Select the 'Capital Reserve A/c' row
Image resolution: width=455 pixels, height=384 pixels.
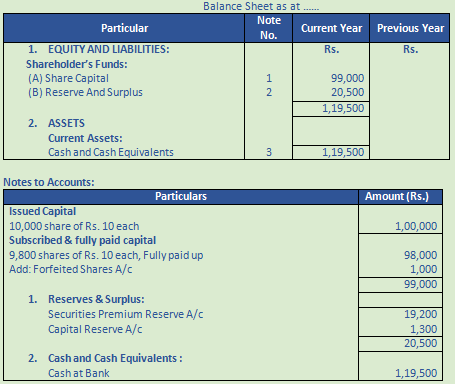[x=95, y=329]
